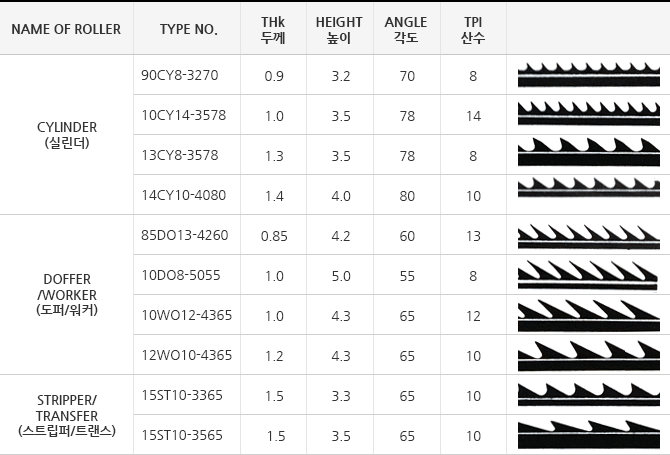670x455 pixels.
Task: Click the NAME OF ROLLER column header
Action: (66, 29)
